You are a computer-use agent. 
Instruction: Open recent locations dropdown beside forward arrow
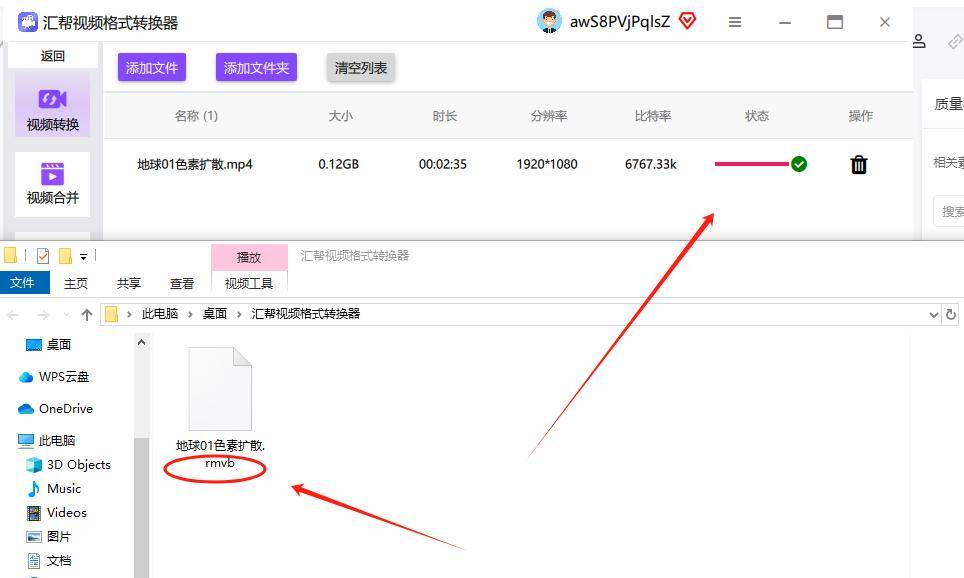pyautogui.click(x=66, y=315)
